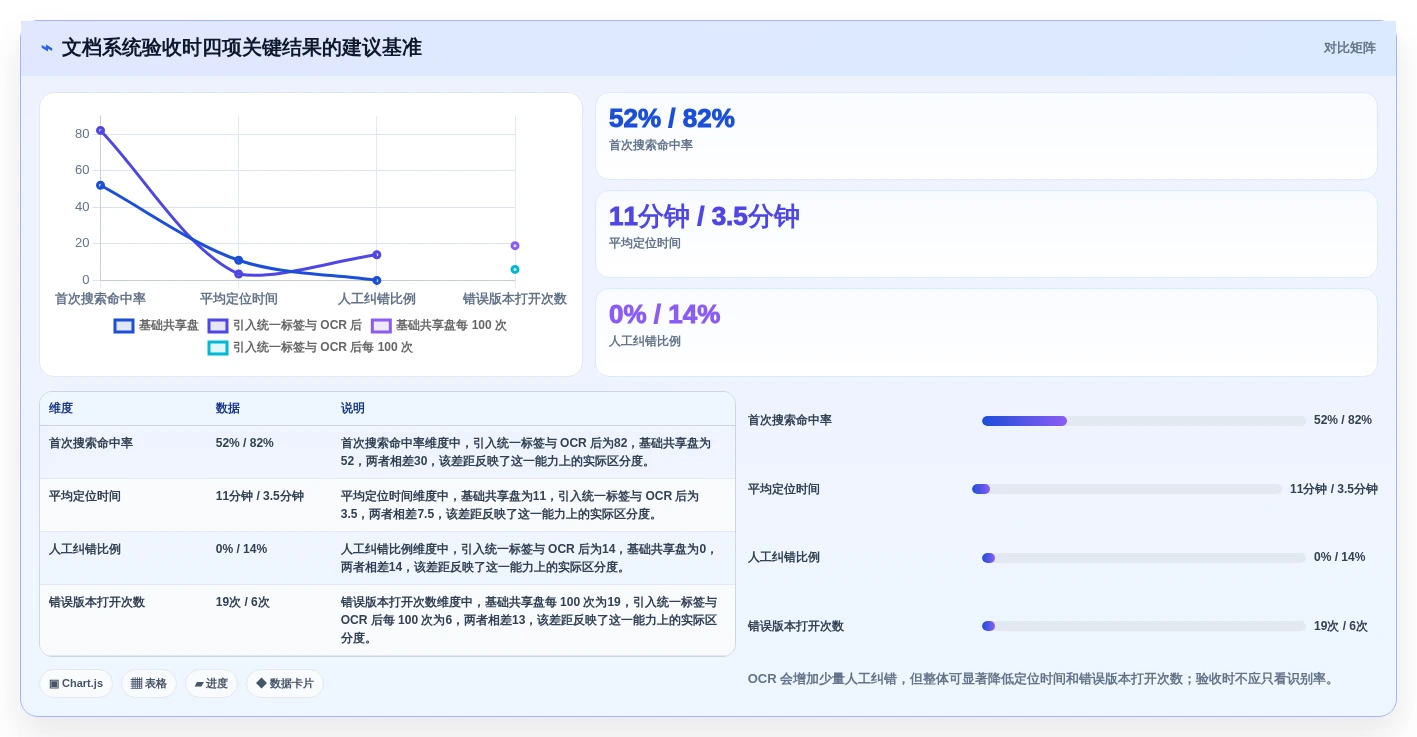This screenshot has width=1417, height=737.
Task: Click the 19次 / 6次 table cell
Action: tap(243, 602)
